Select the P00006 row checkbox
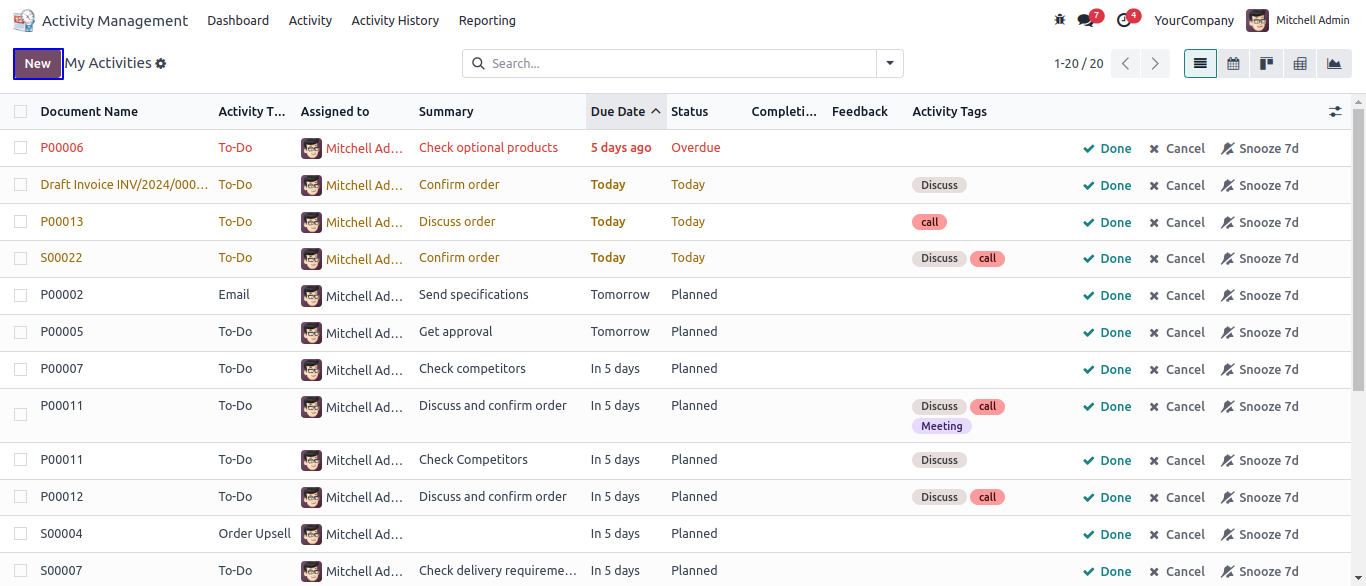 (x=21, y=148)
